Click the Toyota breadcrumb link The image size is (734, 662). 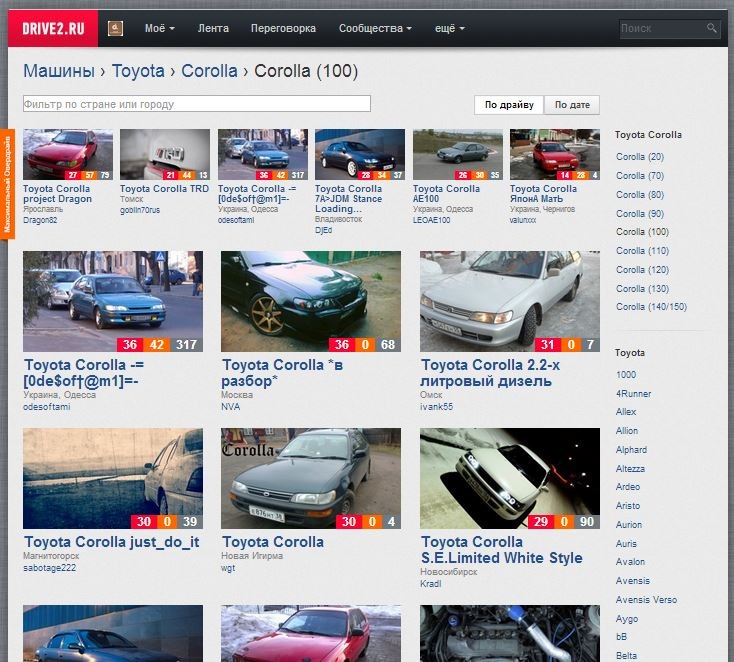(x=138, y=71)
